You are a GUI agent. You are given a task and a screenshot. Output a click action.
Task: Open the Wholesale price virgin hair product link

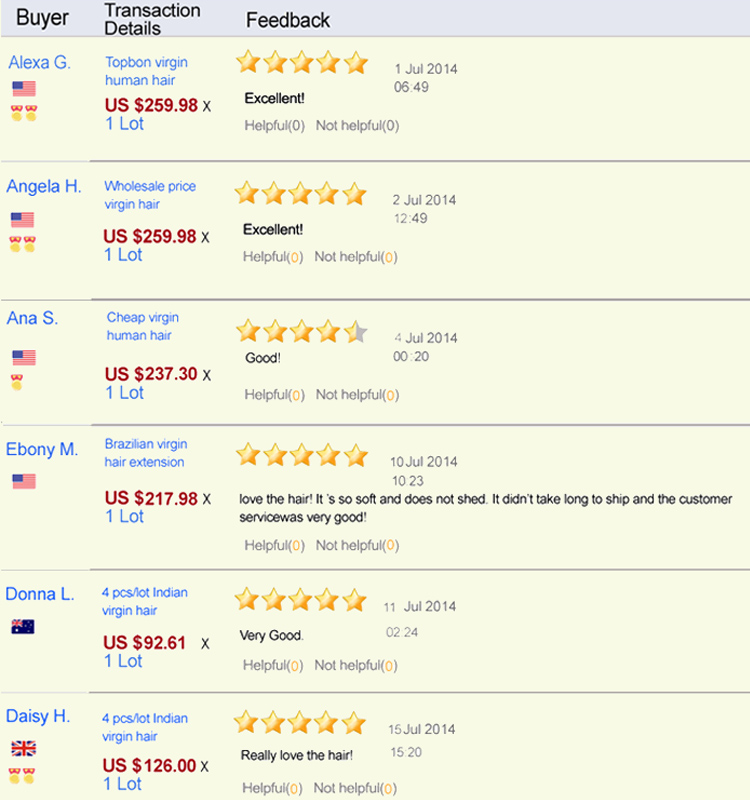click(150, 195)
